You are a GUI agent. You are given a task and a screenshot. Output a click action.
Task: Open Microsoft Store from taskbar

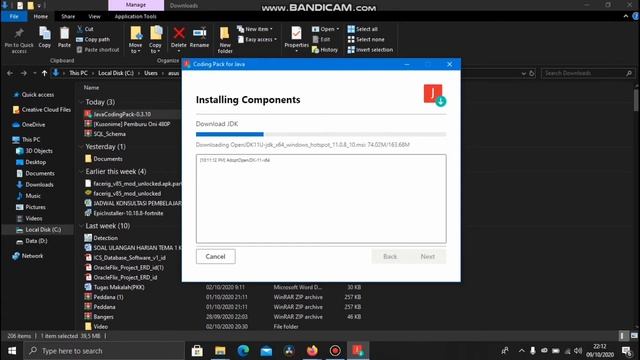(x=197, y=351)
